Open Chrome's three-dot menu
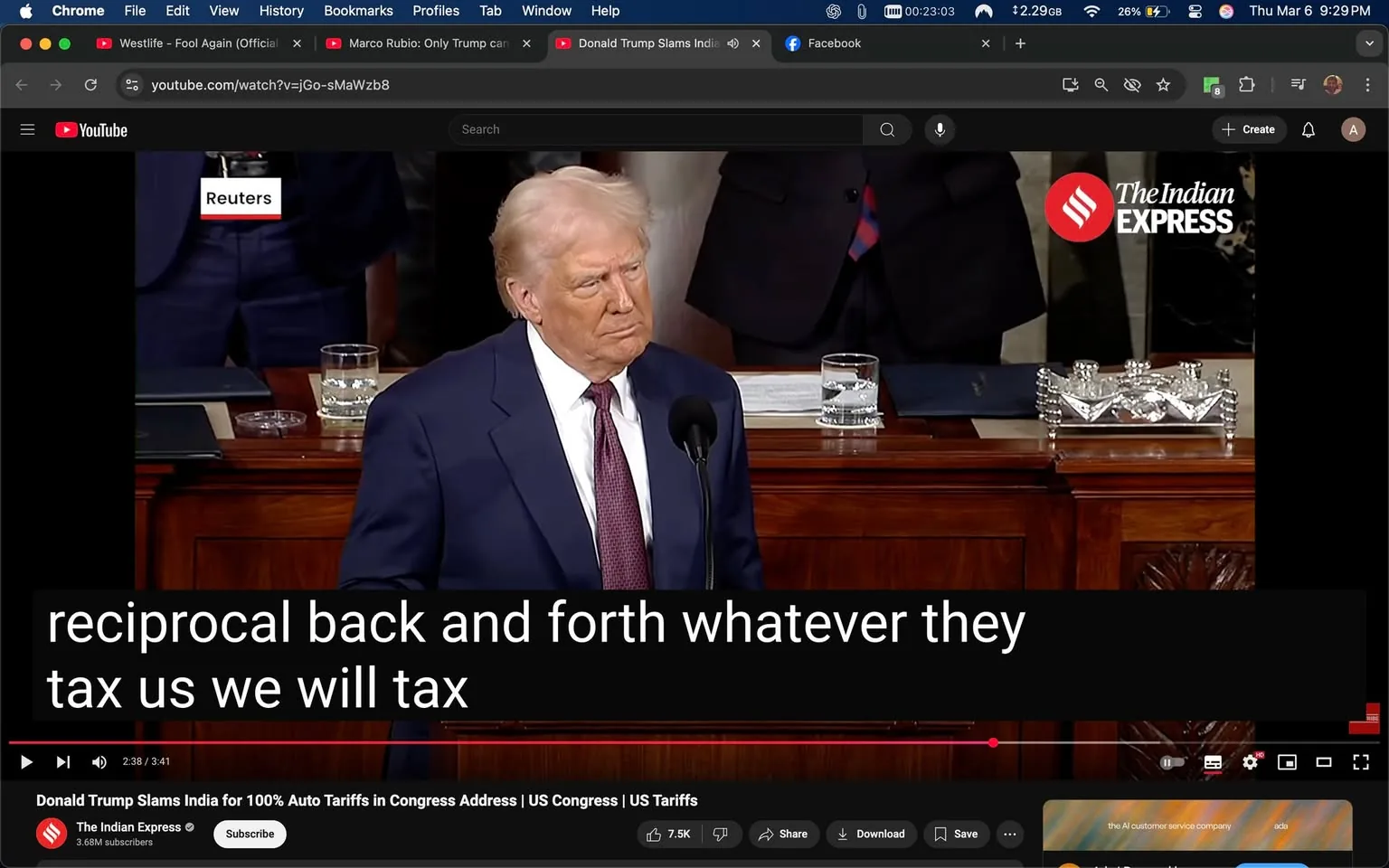 1368,84
